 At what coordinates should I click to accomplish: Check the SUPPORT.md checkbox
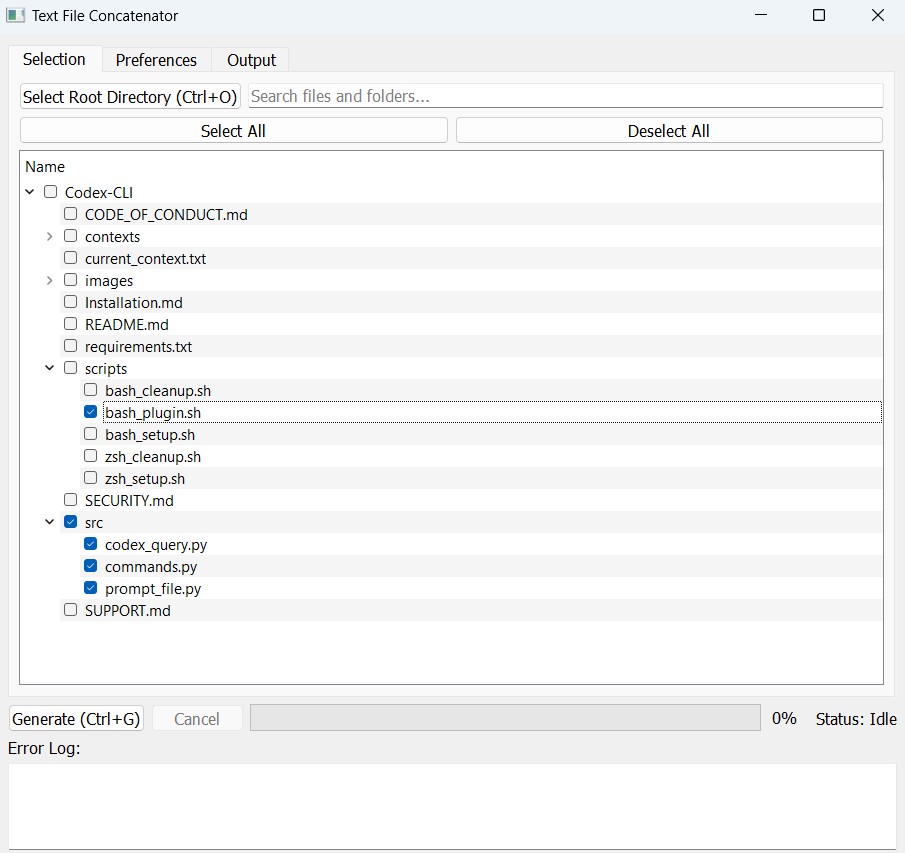click(x=70, y=610)
